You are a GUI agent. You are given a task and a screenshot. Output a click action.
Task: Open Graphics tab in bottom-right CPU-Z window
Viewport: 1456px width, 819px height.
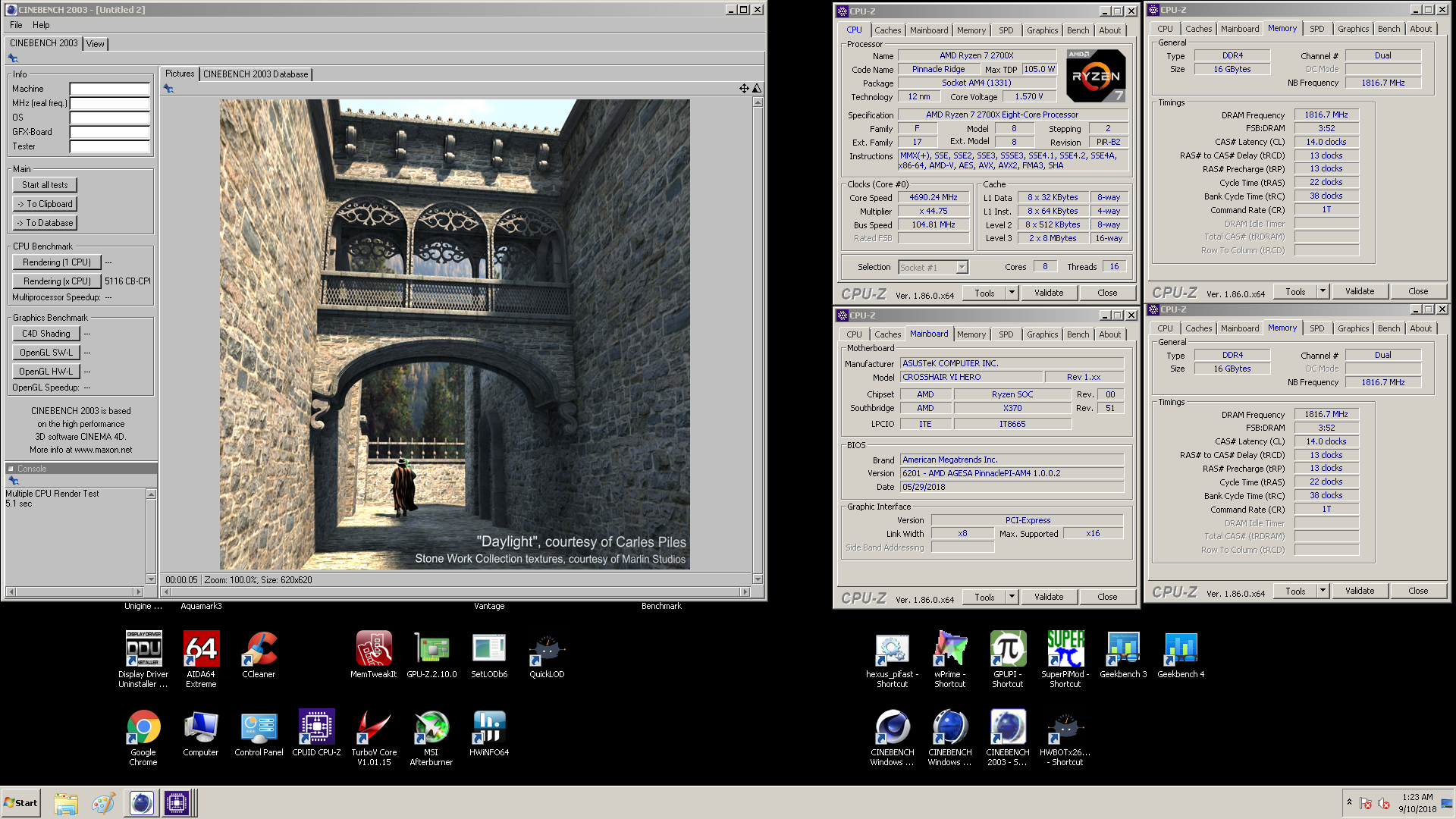pyautogui.click(x=1353, y=328)
